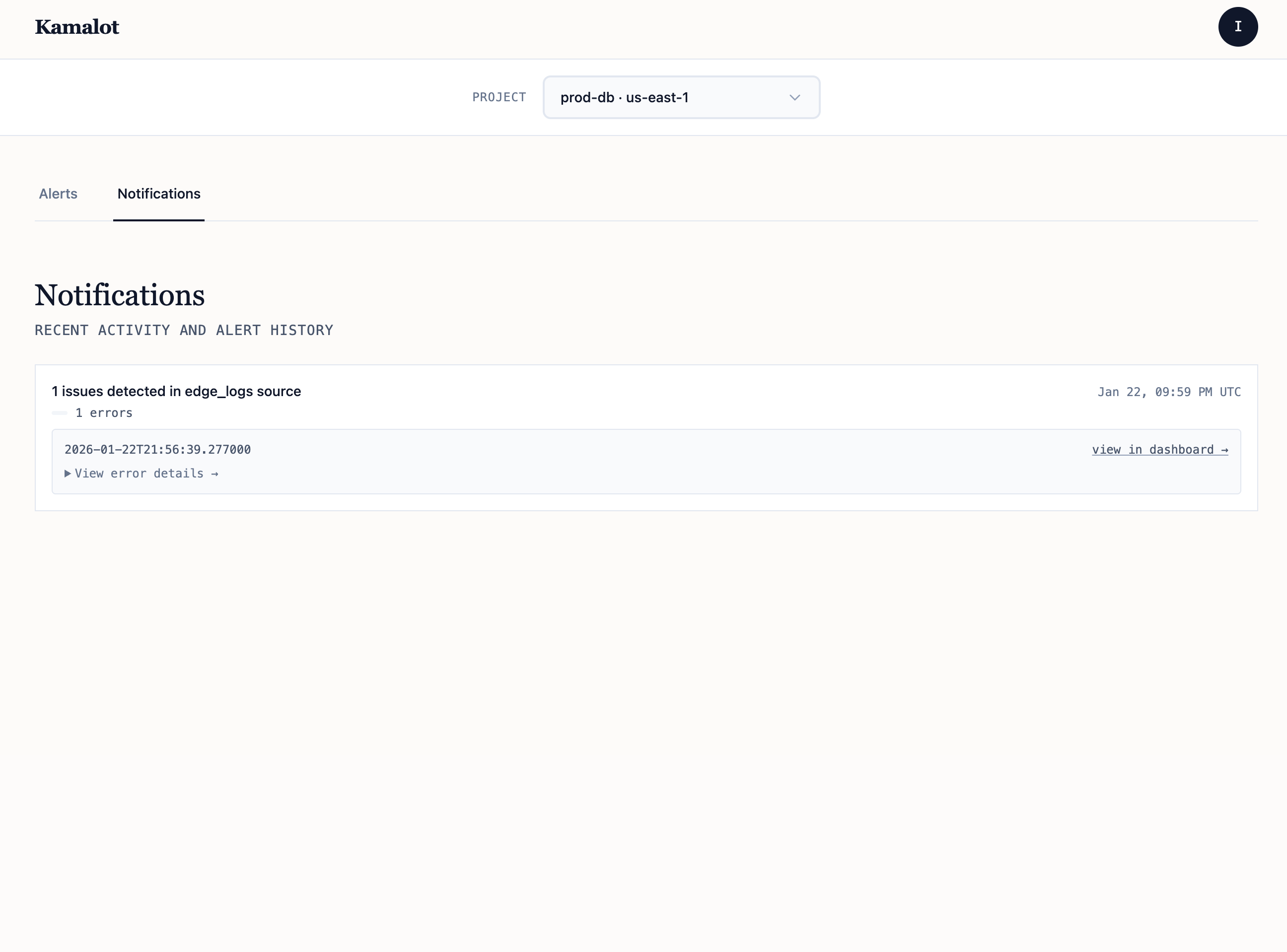Open the prod-db · us-east-1 project dropdown
Viewport: 1287px width, 952px height.
coord(680,97)
